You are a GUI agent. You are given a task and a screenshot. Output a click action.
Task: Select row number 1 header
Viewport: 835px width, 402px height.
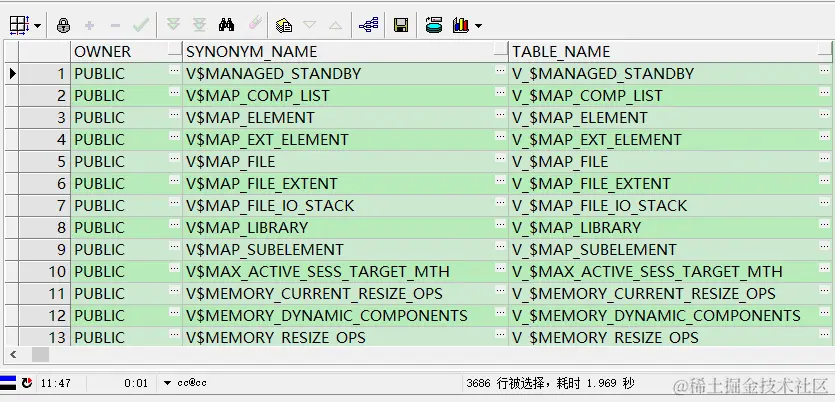(44, 73)
